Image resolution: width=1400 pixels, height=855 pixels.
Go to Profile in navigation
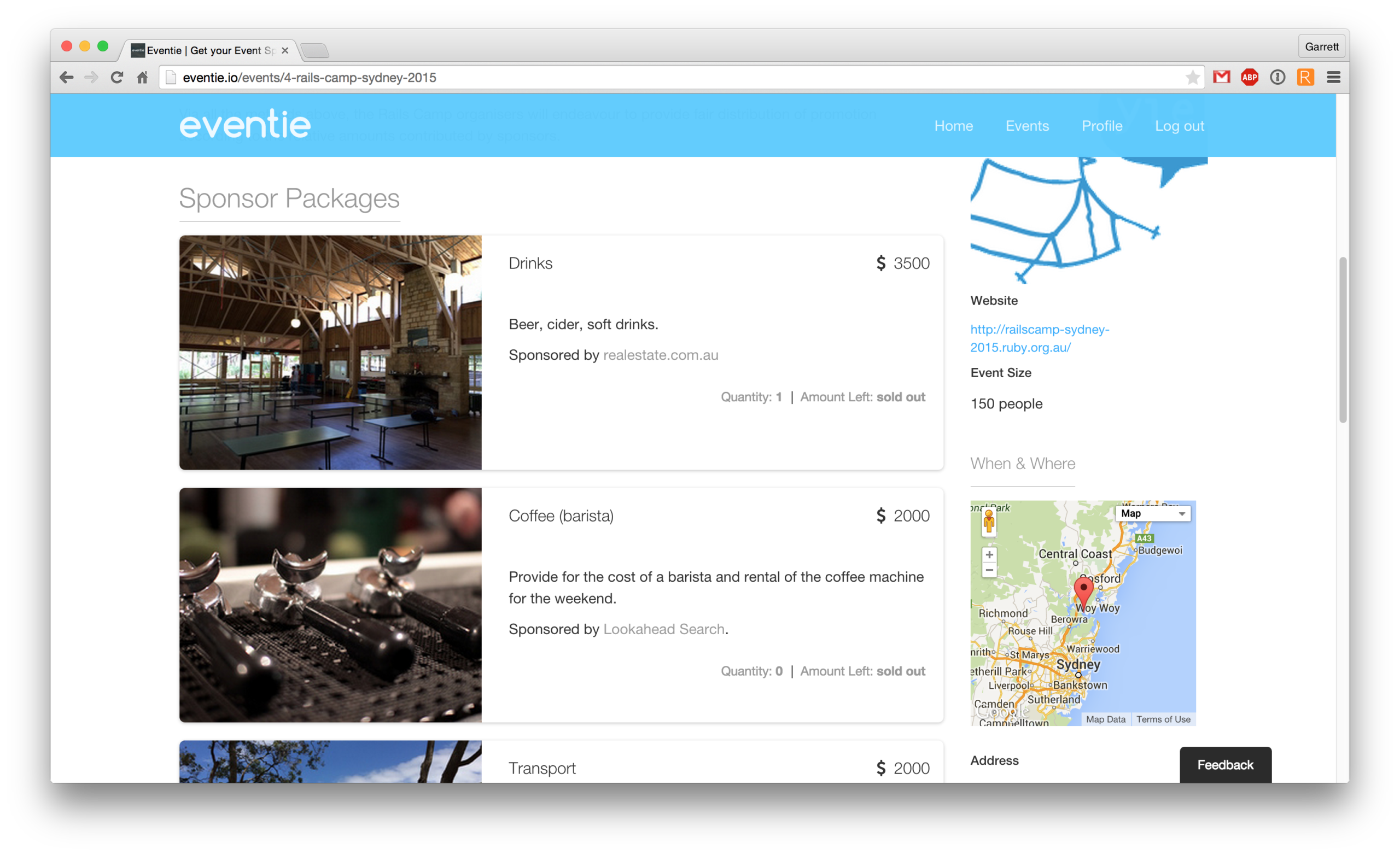point(1102,126)
